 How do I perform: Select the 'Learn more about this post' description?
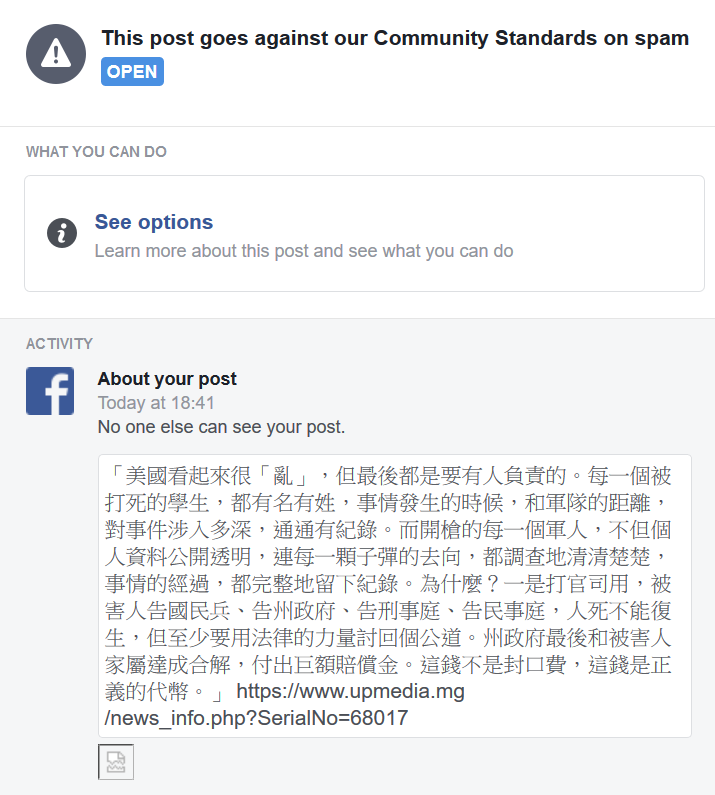click(304, 251)
